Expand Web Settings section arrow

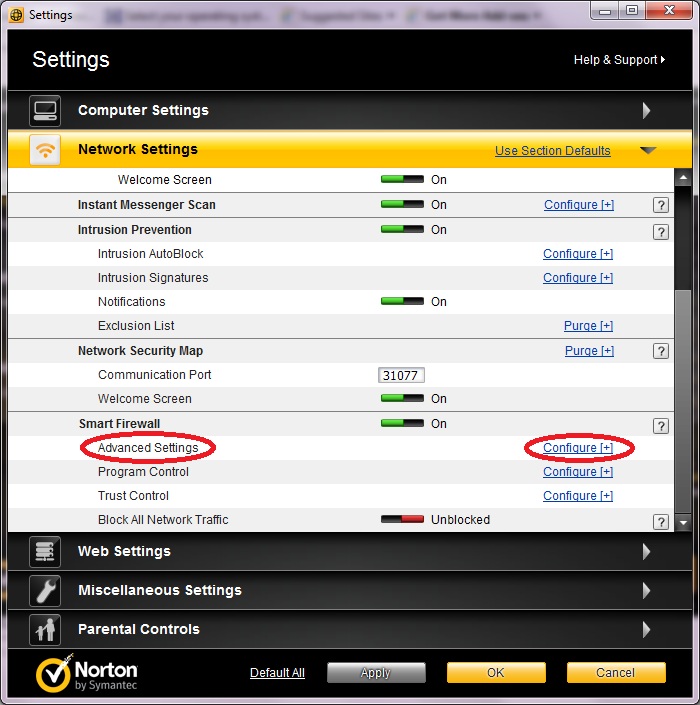(x=646, y=552)
